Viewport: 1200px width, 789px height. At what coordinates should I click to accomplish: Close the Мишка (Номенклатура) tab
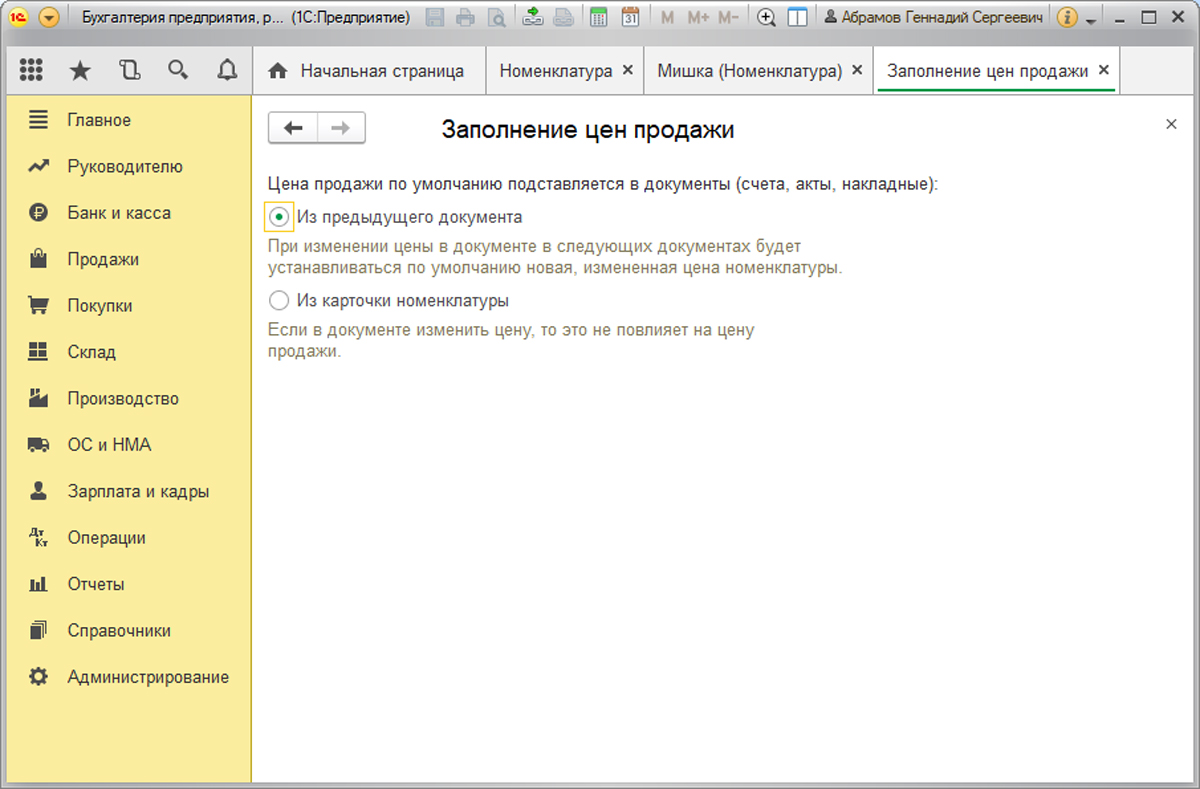point(857,70)
